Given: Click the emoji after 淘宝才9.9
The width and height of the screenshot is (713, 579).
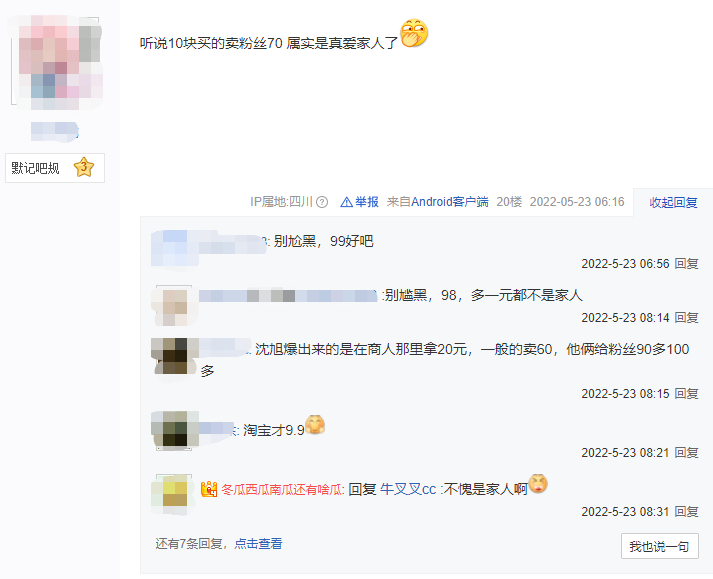Looking at the screenshot, I should 315,425.
